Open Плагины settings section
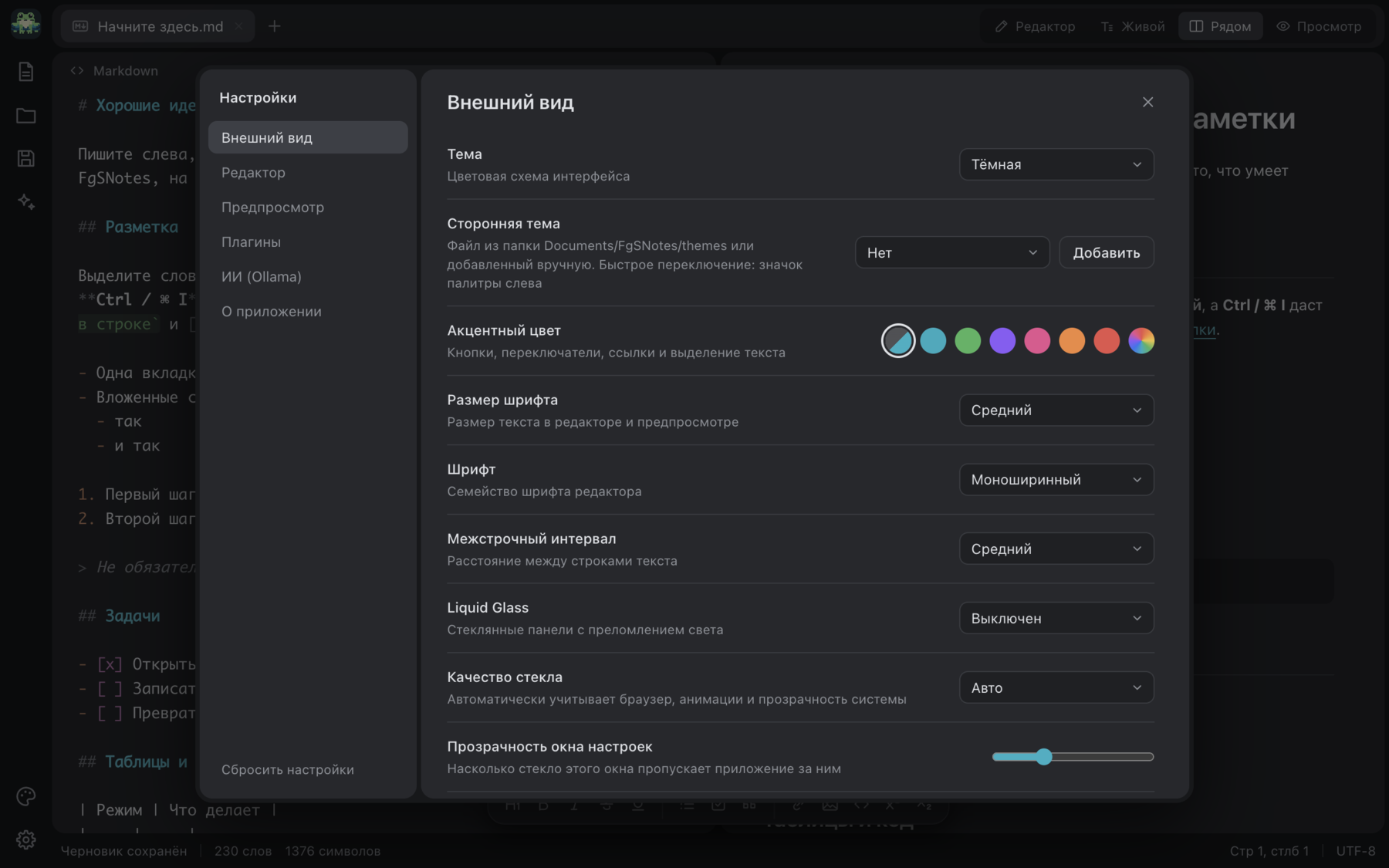1389x868 pixels. click(308, 241)
